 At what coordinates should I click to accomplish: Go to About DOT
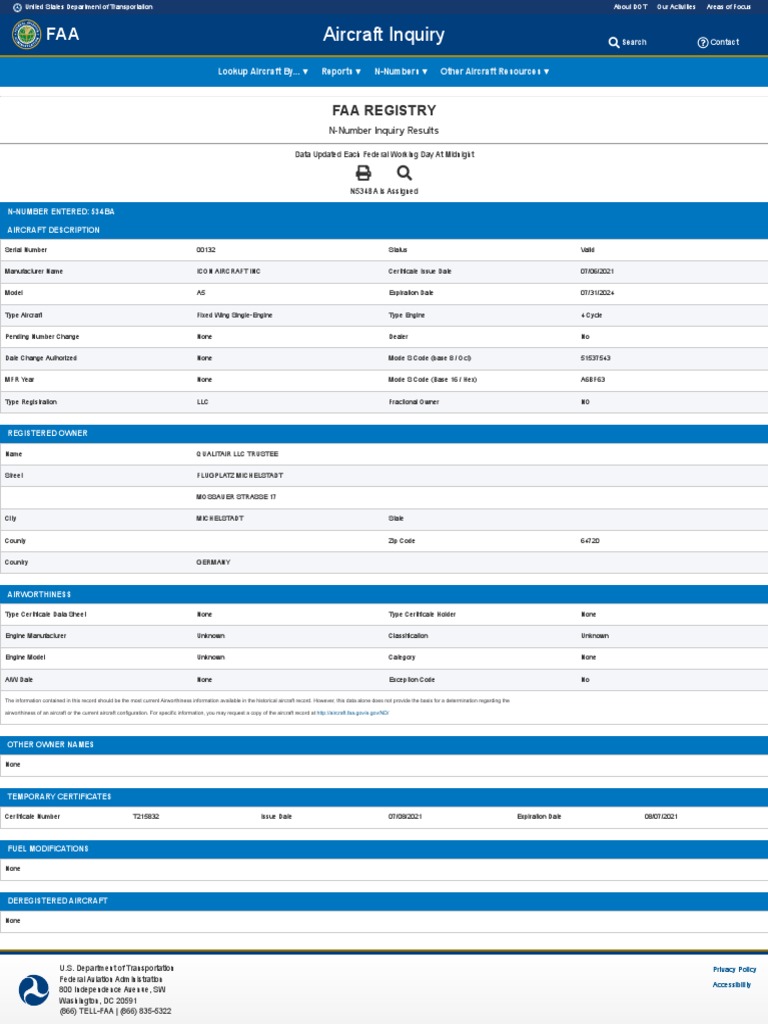pyautogui.click(x=630, y=7)
